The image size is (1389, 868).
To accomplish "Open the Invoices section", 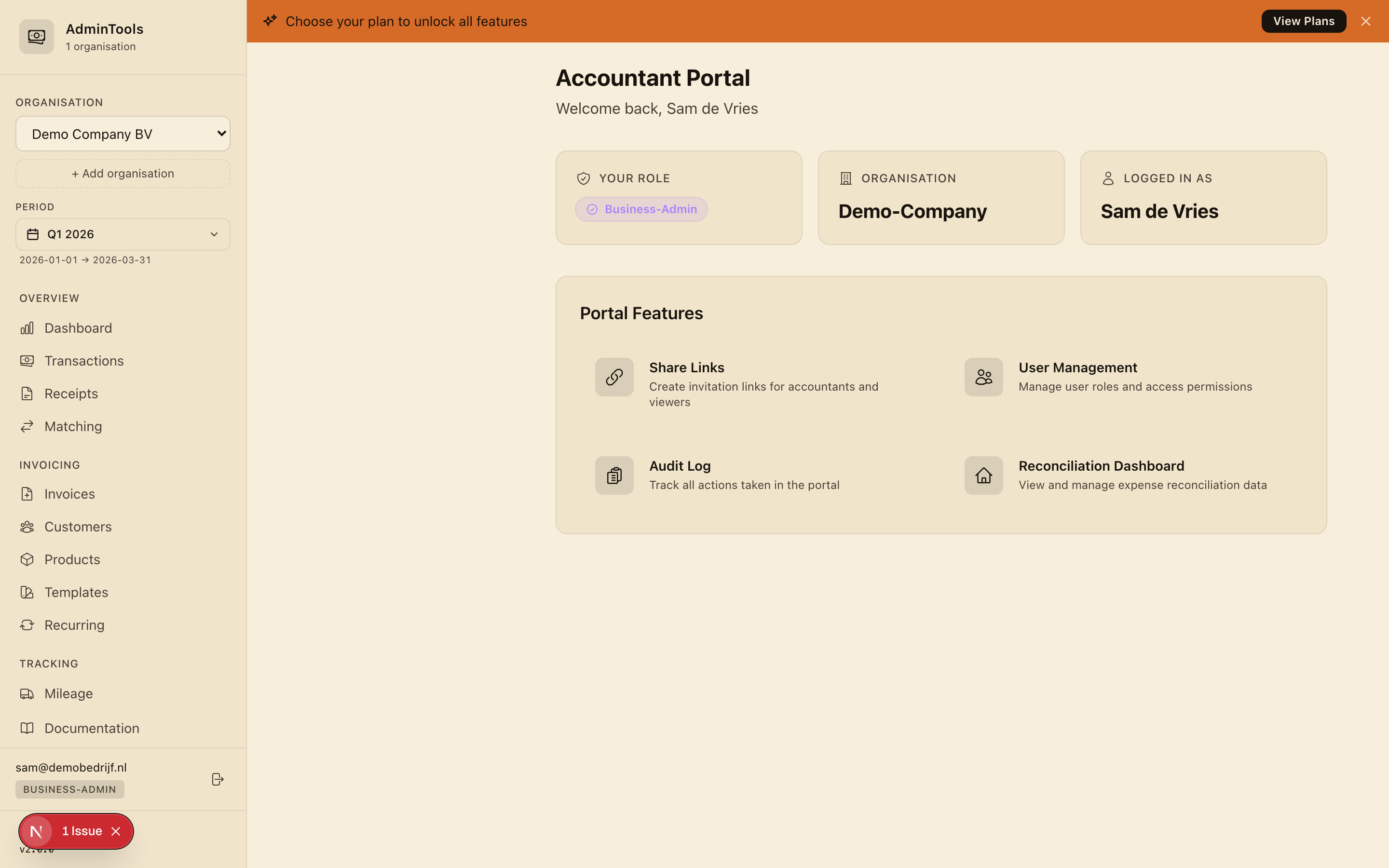I will pyautogui.click(x=123, y=494).
